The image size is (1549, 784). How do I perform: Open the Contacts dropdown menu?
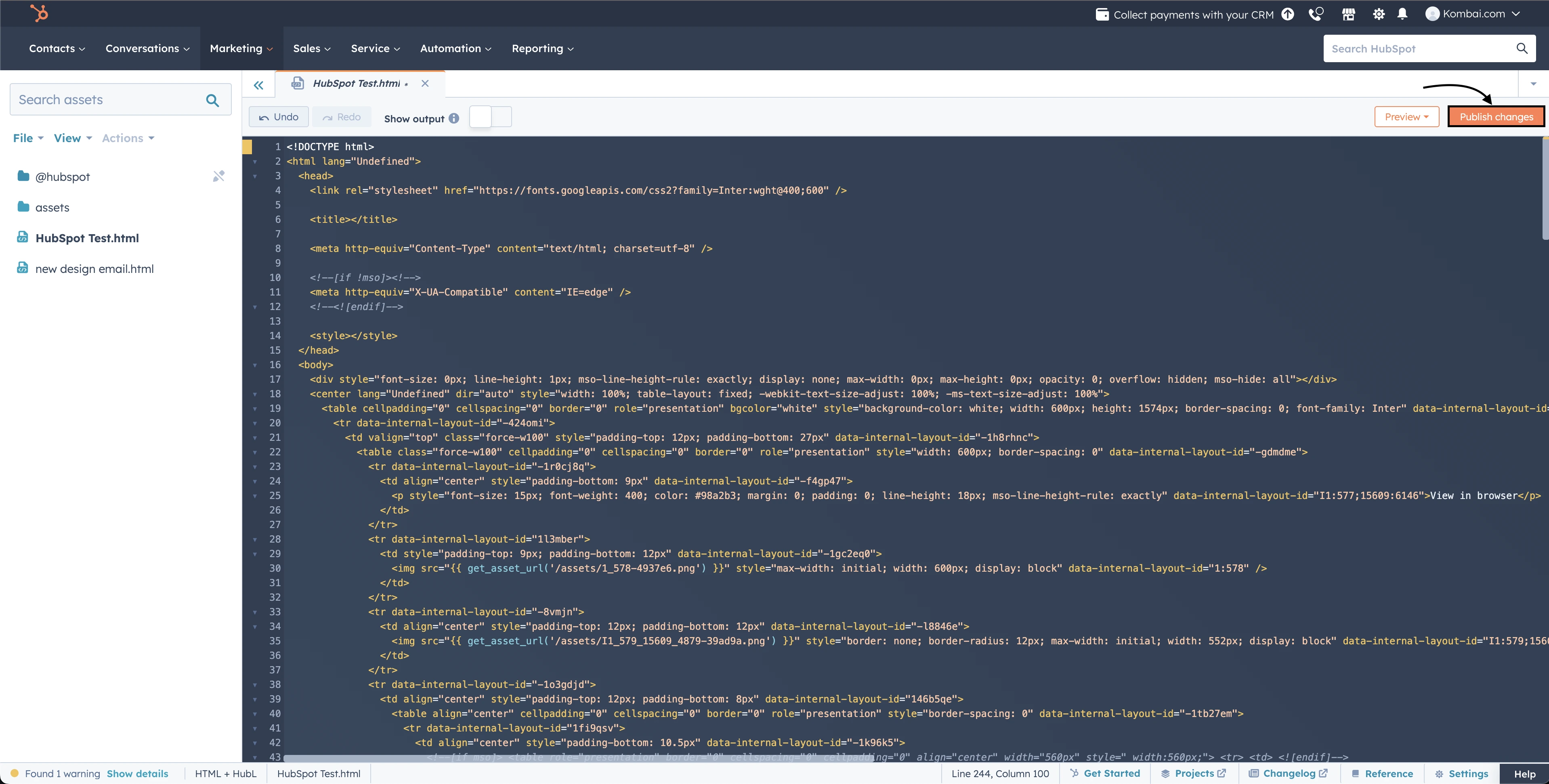[x=57, y=48]
